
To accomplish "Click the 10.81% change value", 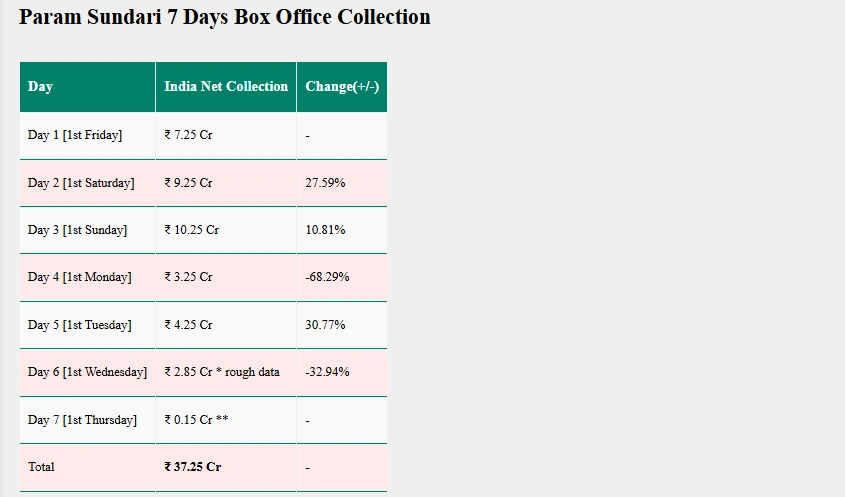I will click(325, 230).
